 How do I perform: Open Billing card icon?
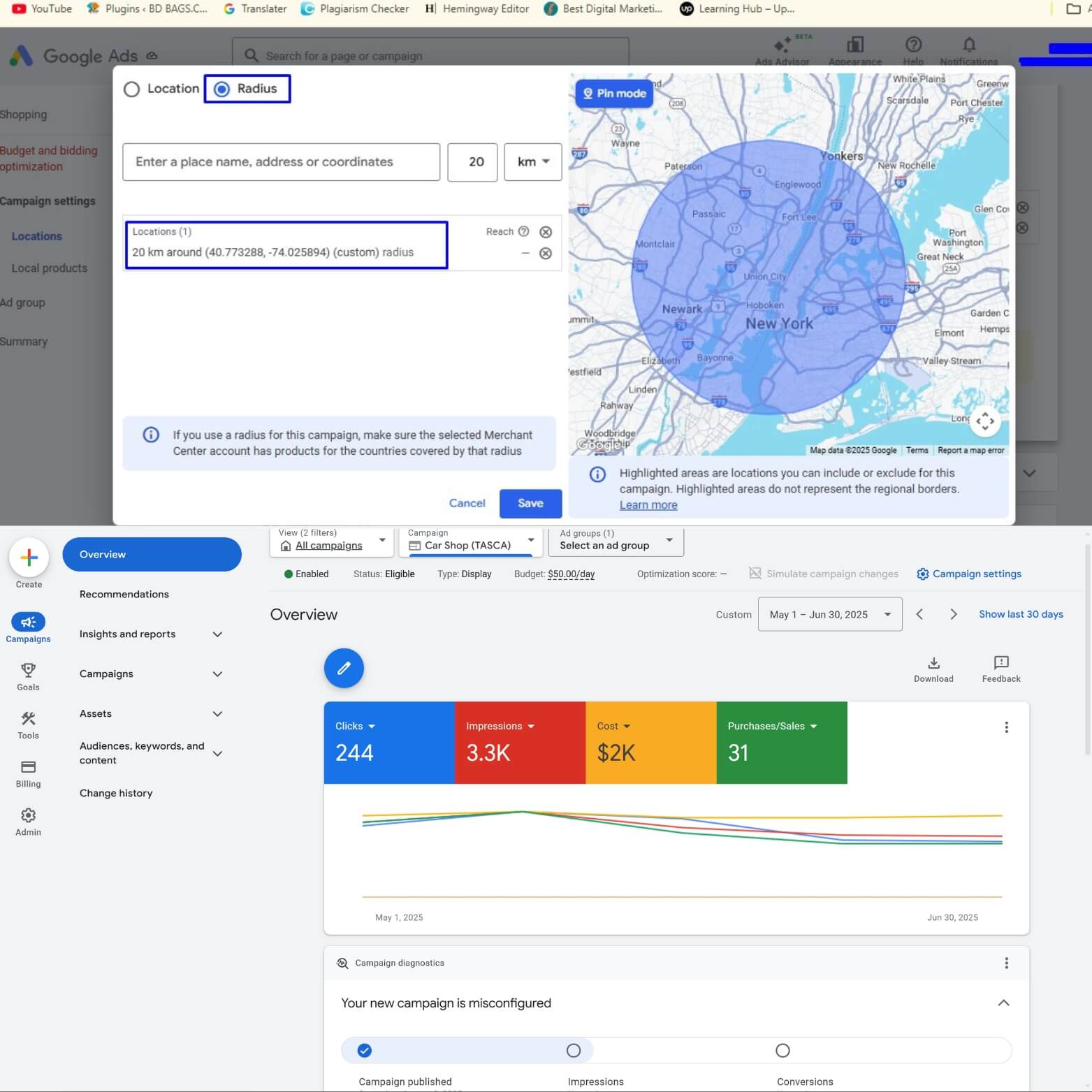[28, 768]
